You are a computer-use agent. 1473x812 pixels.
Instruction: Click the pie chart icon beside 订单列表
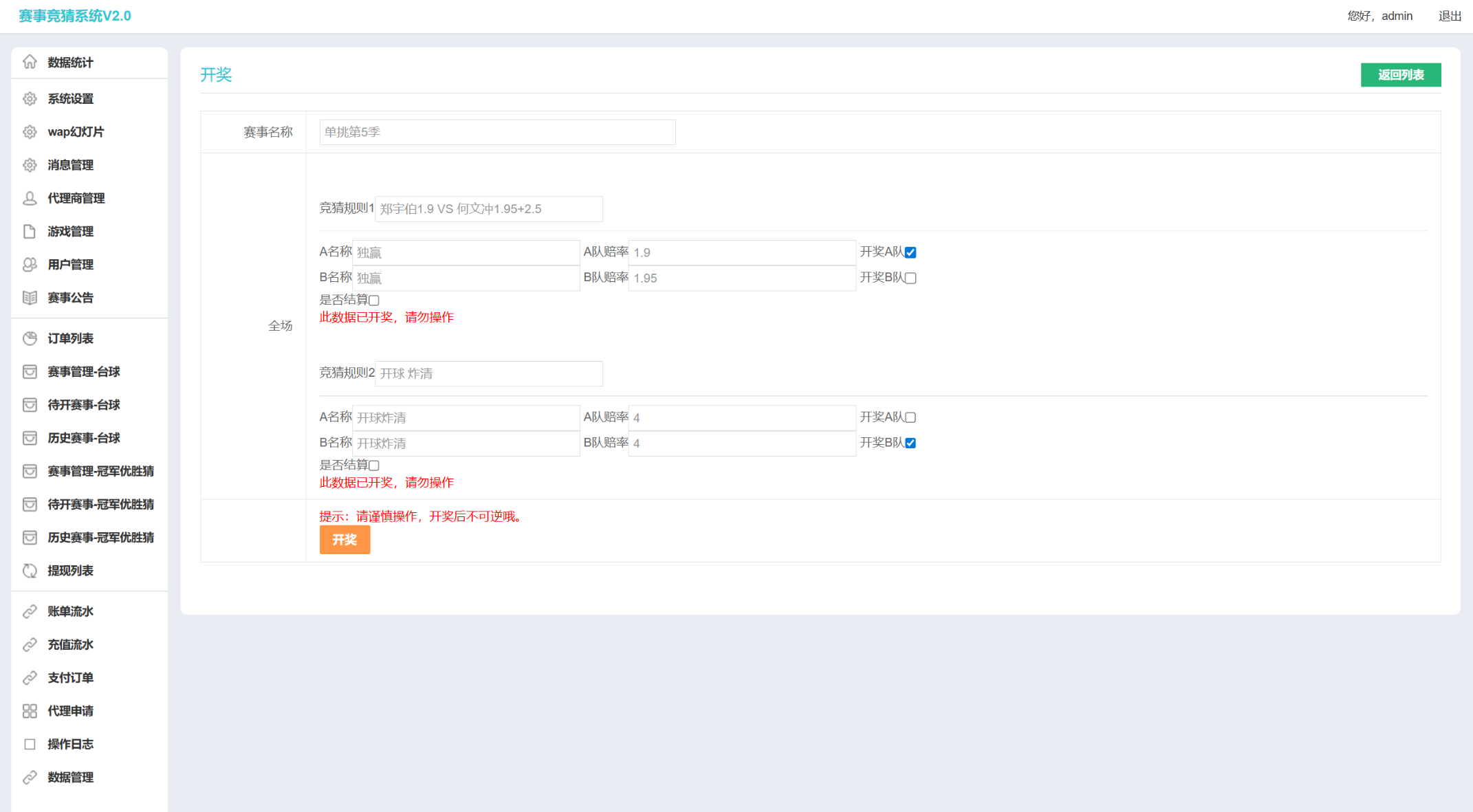(30, 338)
